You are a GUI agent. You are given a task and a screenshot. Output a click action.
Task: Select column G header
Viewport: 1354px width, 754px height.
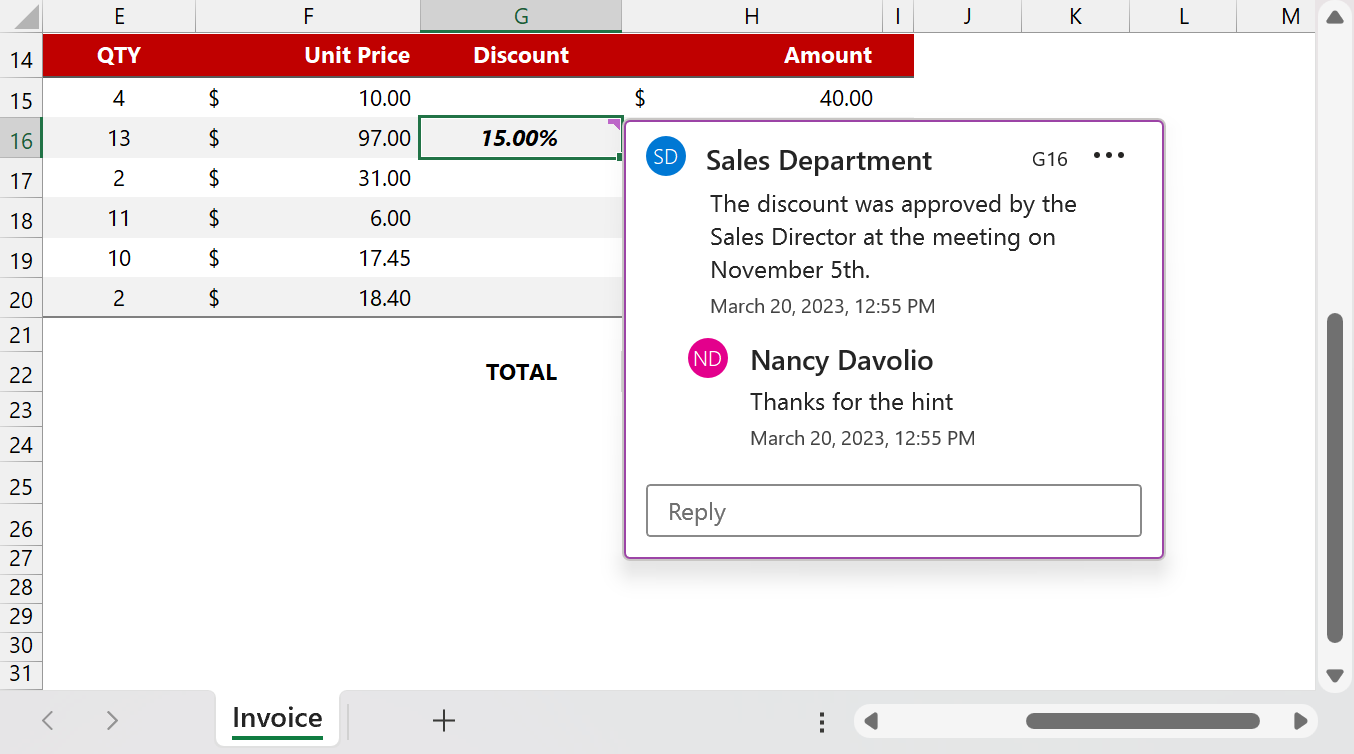(x=520, y=16)
